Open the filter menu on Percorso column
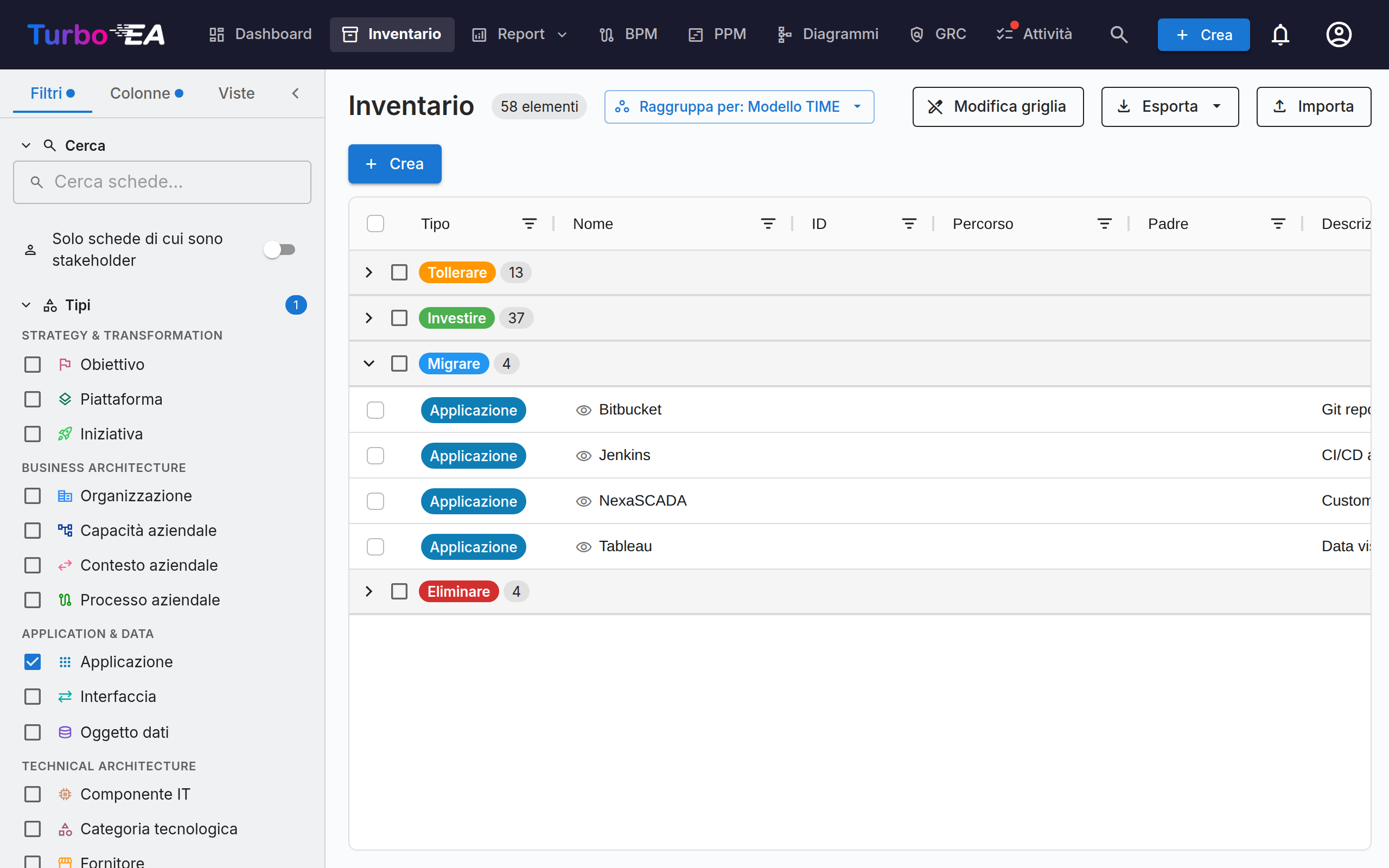Viewport: 1389px width, 868px height. pos(1104,224)
